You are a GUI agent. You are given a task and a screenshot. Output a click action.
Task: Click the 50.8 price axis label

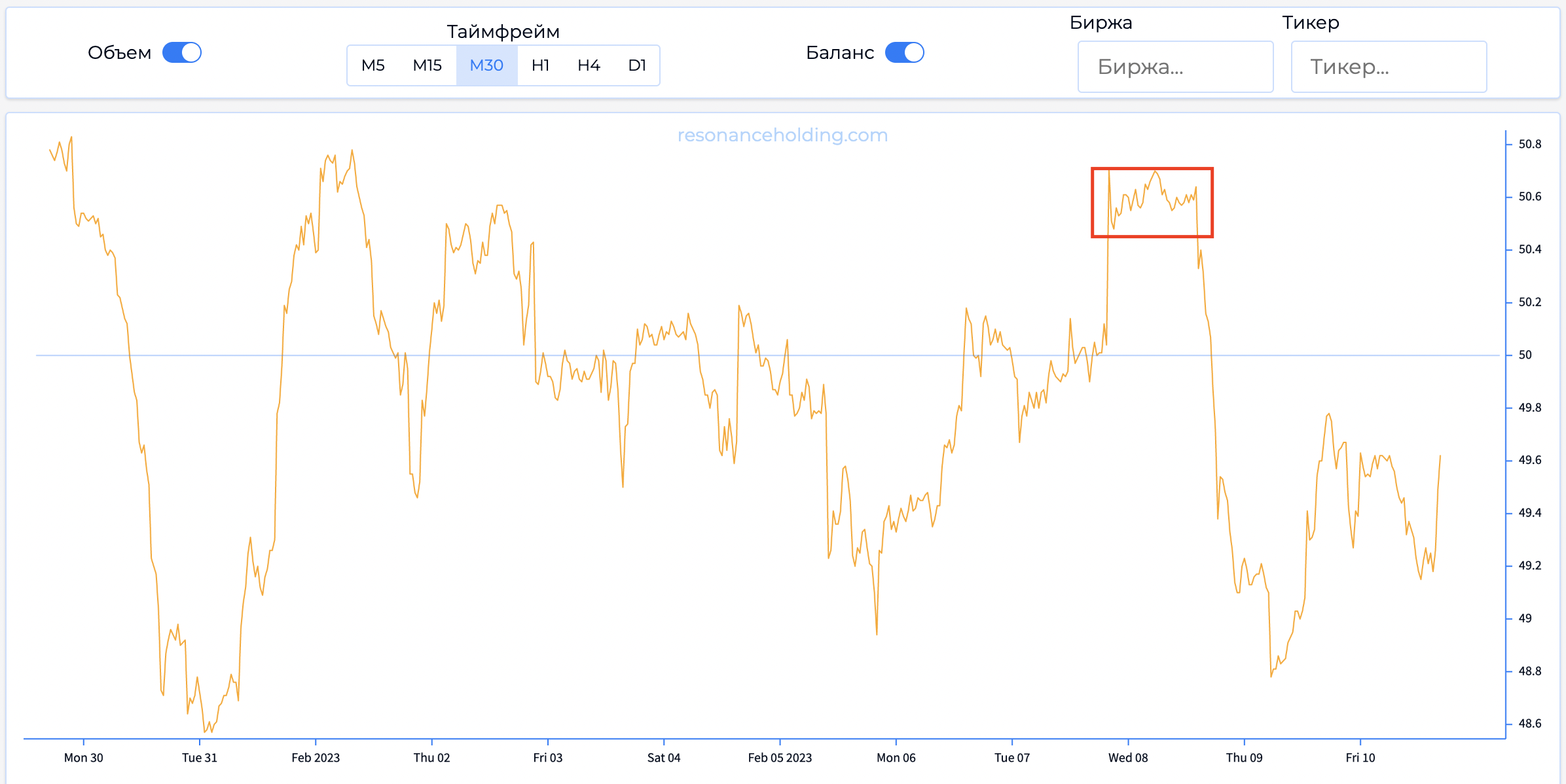click(x=1529, y=144)
